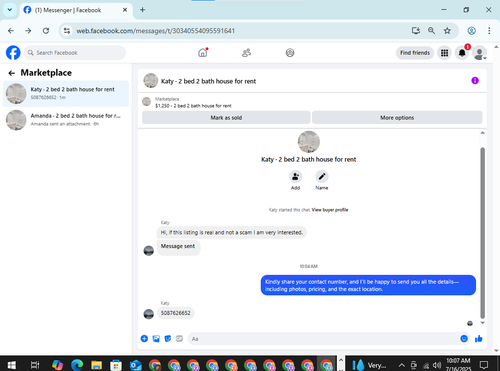Open a new browser tab

point(142,10)
